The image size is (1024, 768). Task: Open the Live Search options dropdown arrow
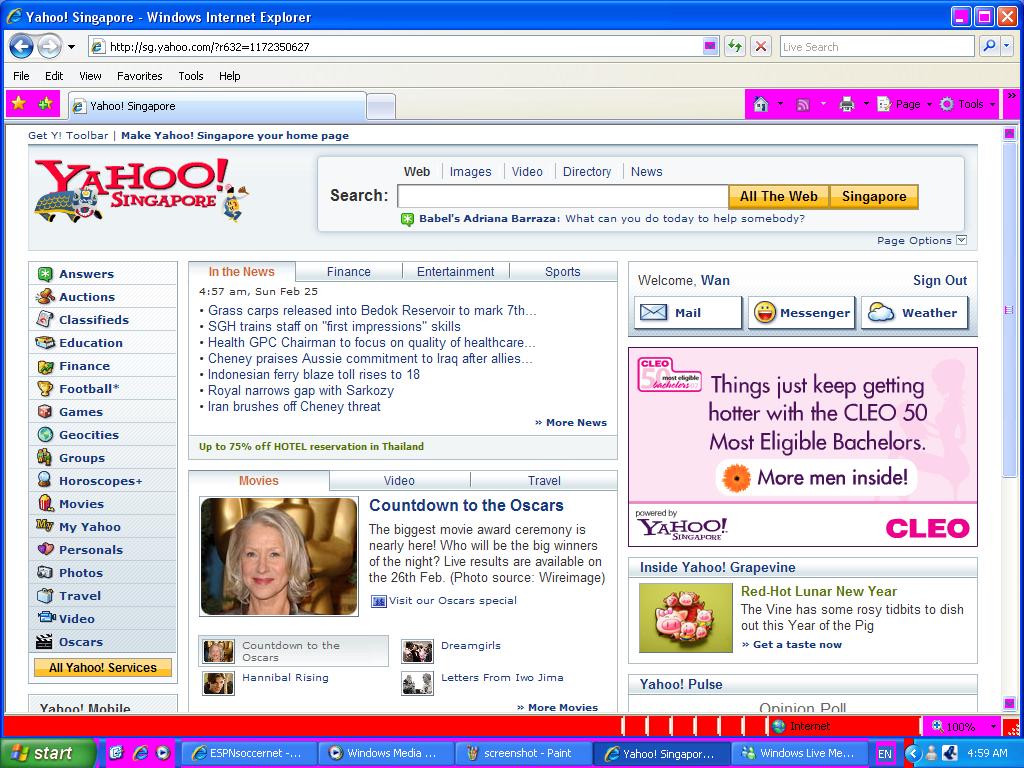pyautogui.click(x=1007, y=46)
